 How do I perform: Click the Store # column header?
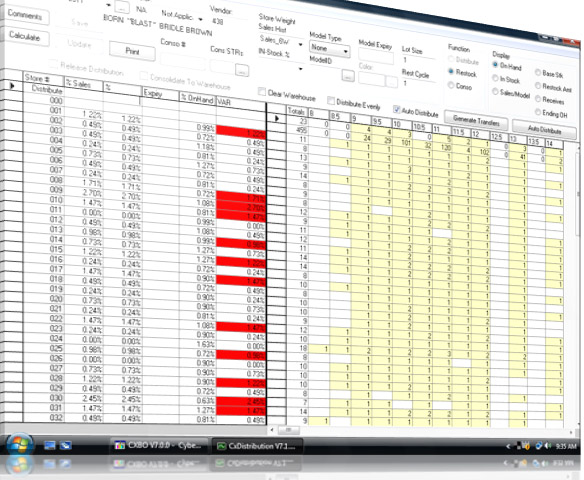pyautogui.click(x=44, y=79)
